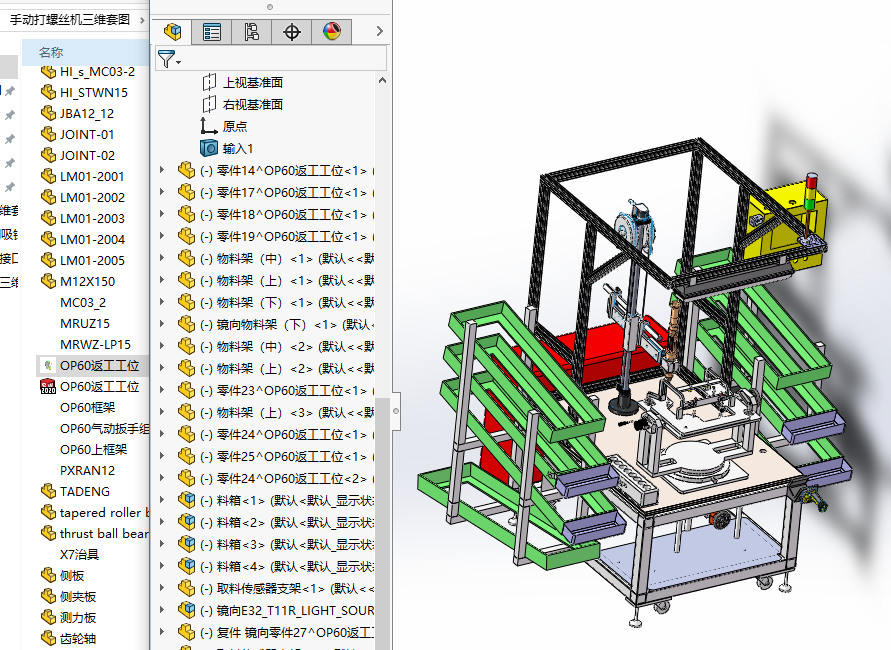Screen dimensions: 891x650
Task: Click 零件23^OP60返工工位<1> part icon
Action: (x=186, y=390)
